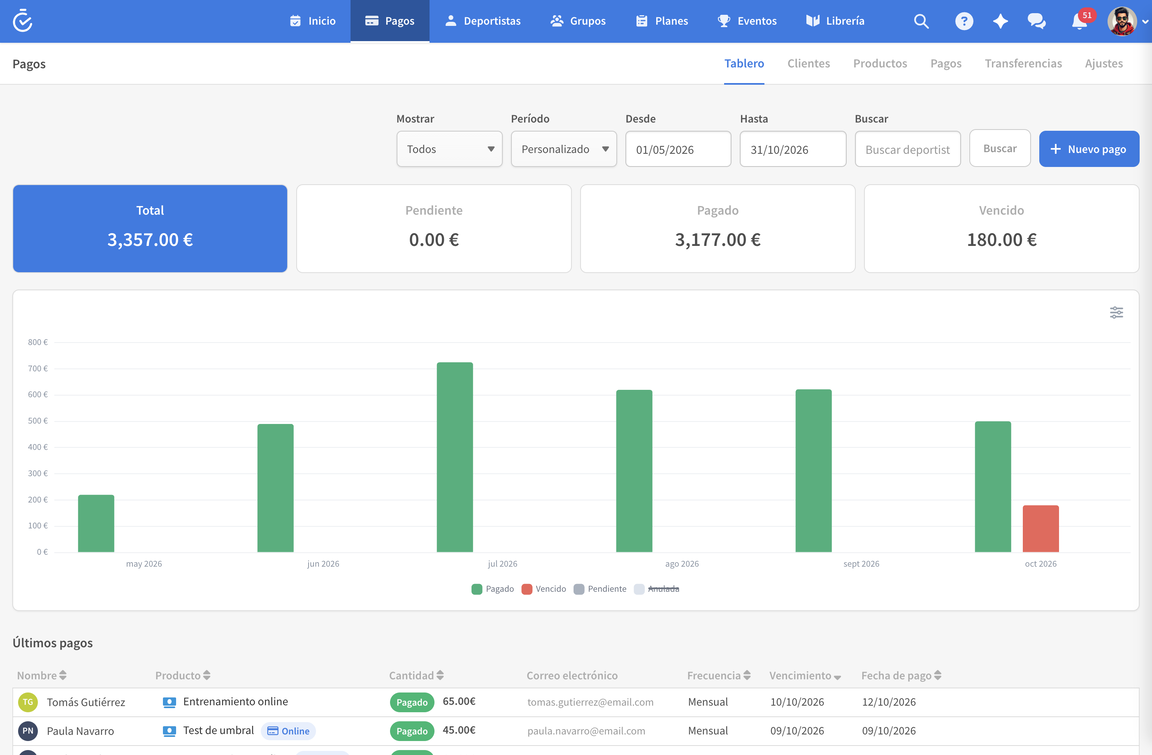Click paula.navarro@email.com email
1152x755 pixels.
coord(586,731)
